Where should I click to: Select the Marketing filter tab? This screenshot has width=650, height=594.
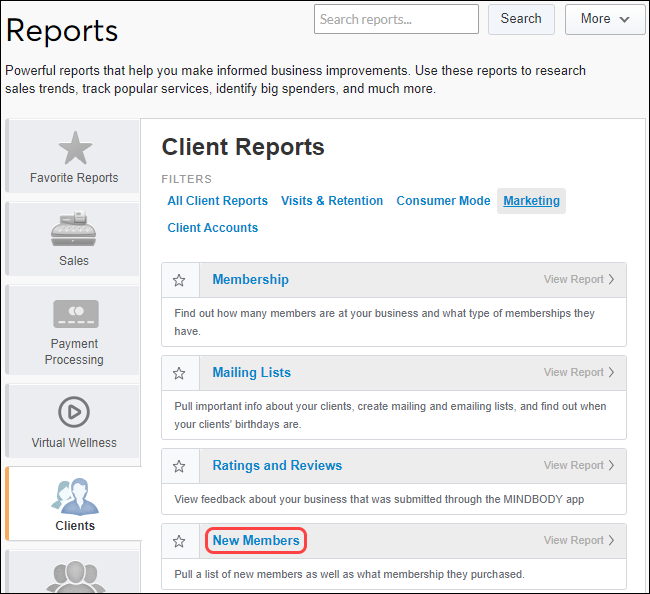(531, 201)
